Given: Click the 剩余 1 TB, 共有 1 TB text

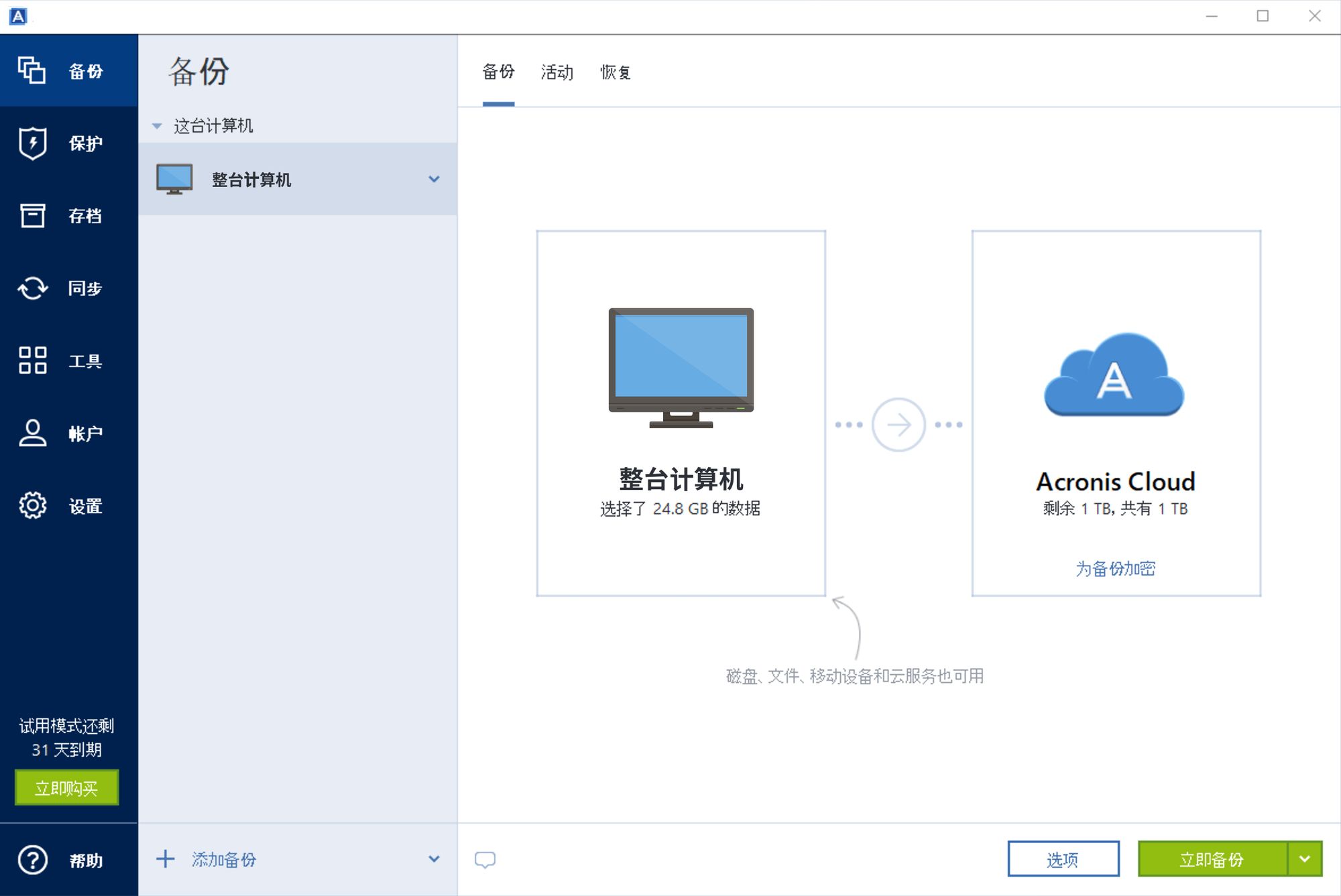Looking at the screenshot, I should tap(1116, 509).
